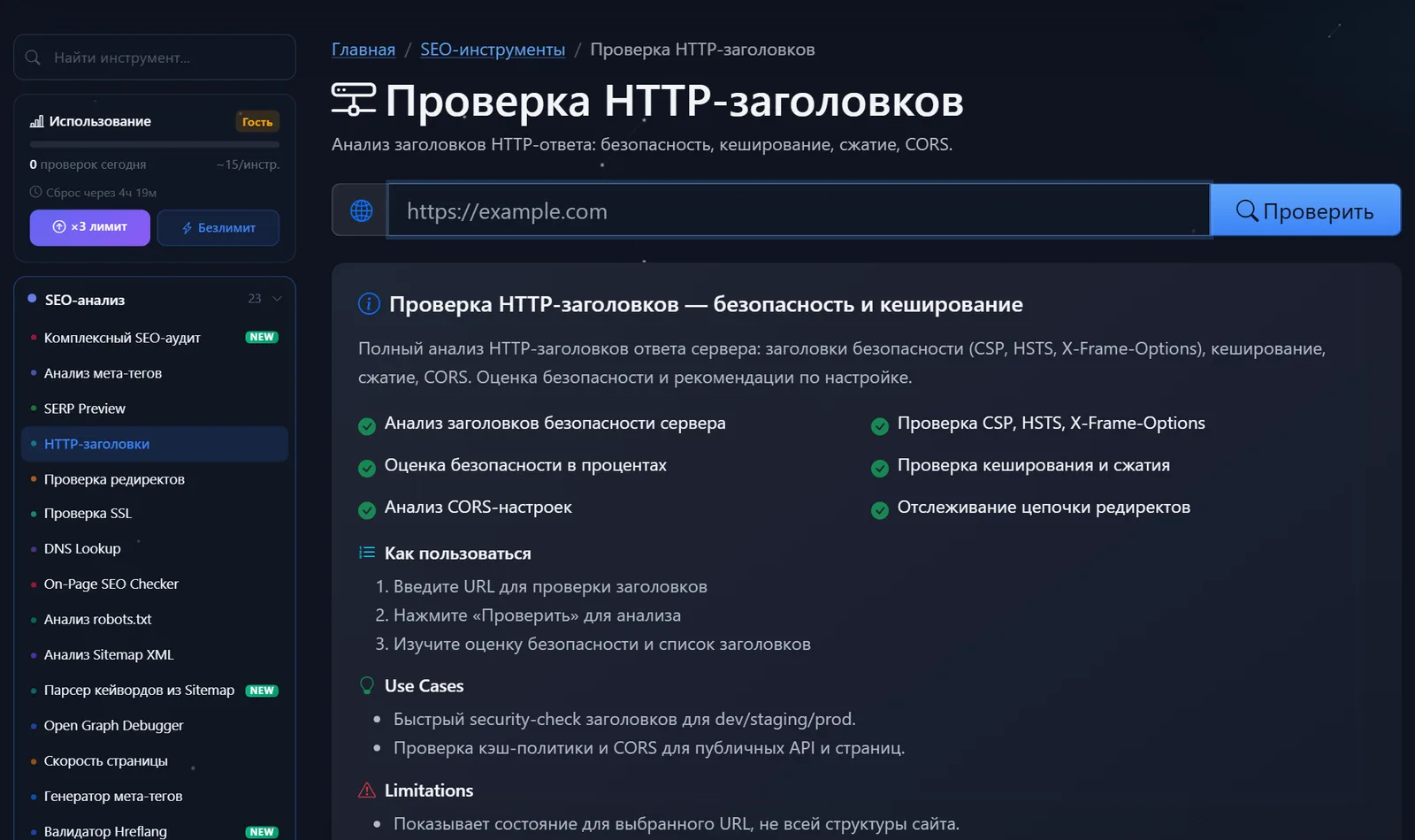
Task: Open Анализ robots.txt tool
Action: pos(155,619)
